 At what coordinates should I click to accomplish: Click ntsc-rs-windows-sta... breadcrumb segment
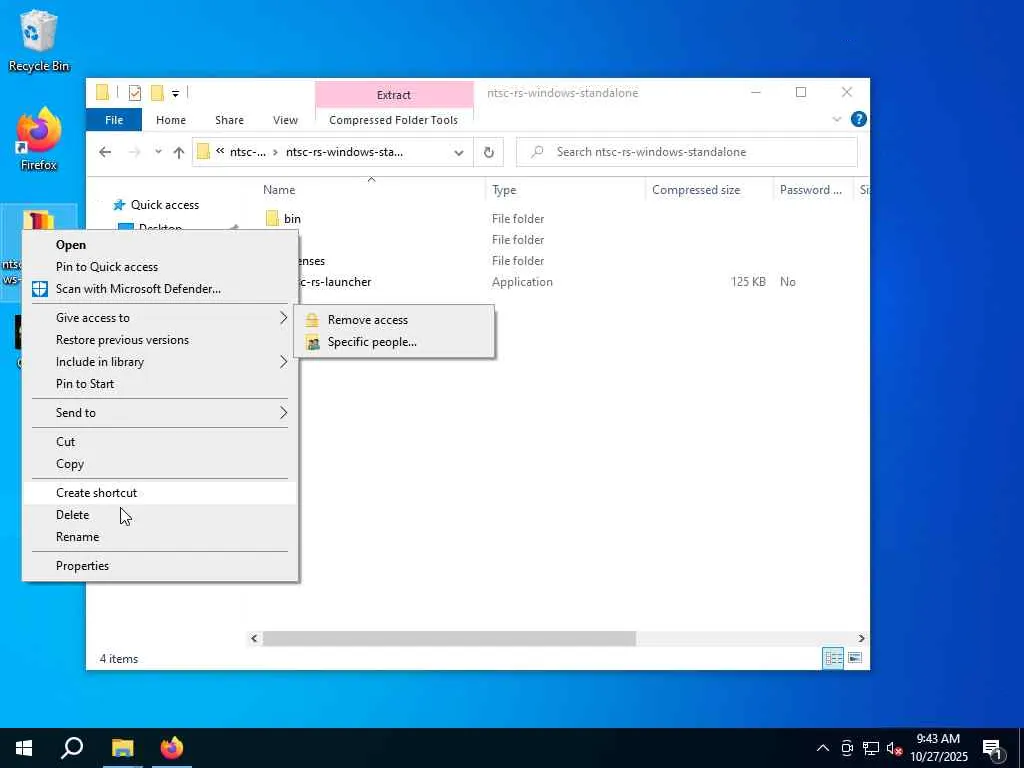(x=344, y=152)
